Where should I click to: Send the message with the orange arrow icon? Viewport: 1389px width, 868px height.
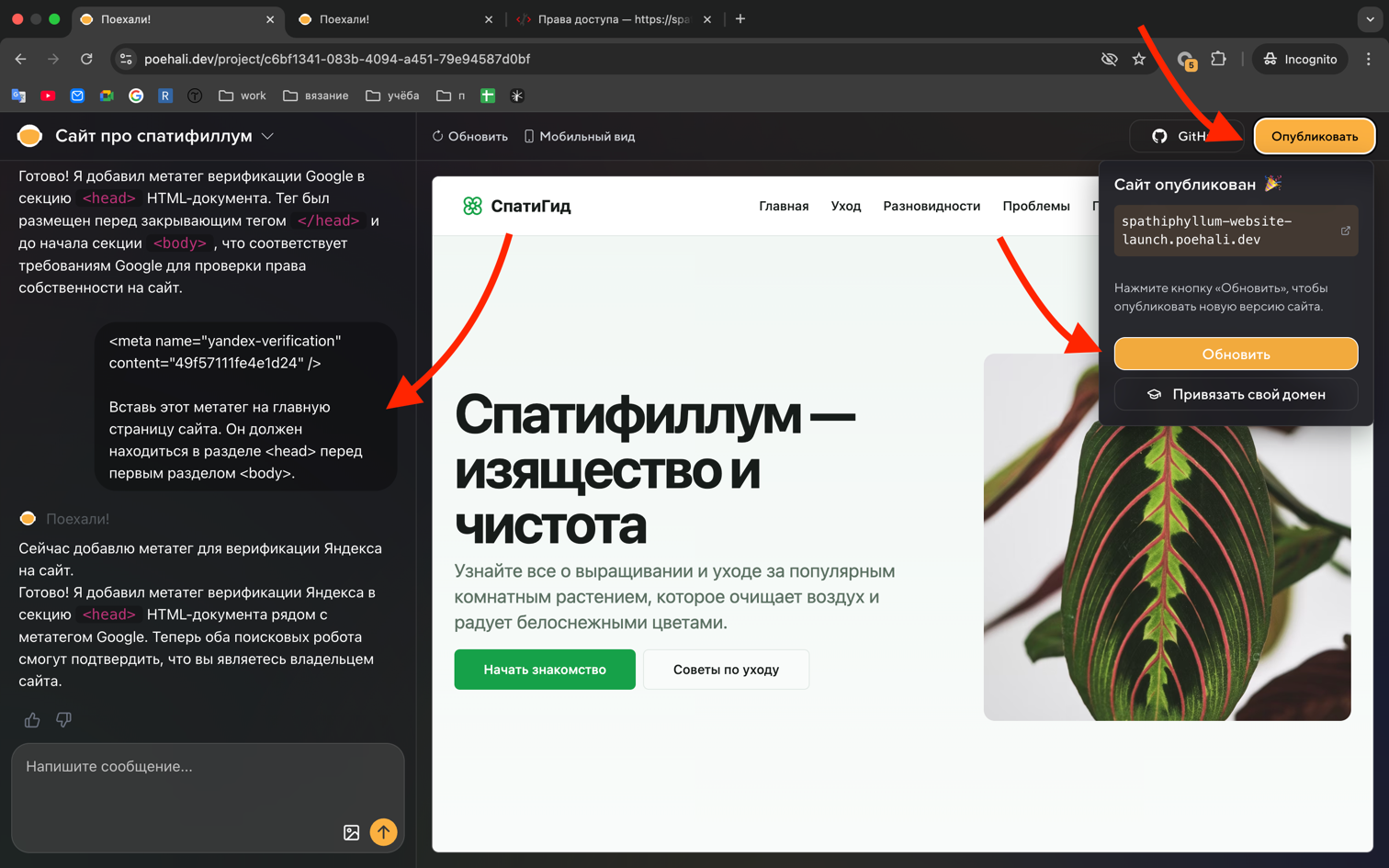(383, 832)
